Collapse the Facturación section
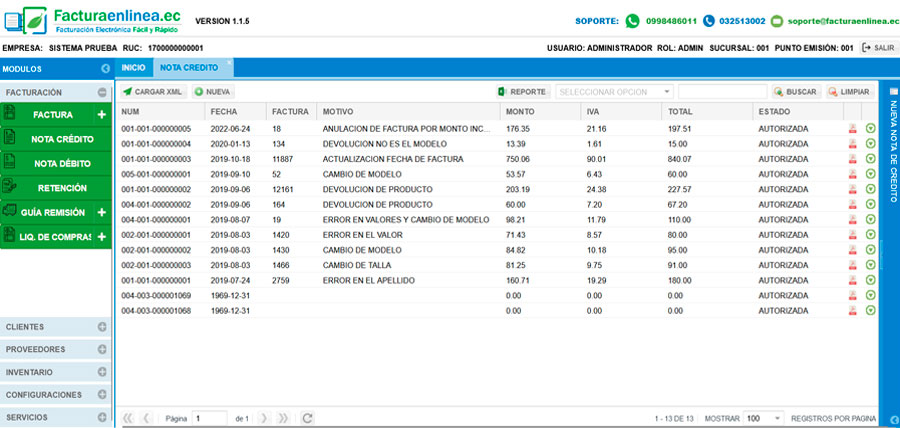This screenshot has height=428, width=900. point(102,92)
